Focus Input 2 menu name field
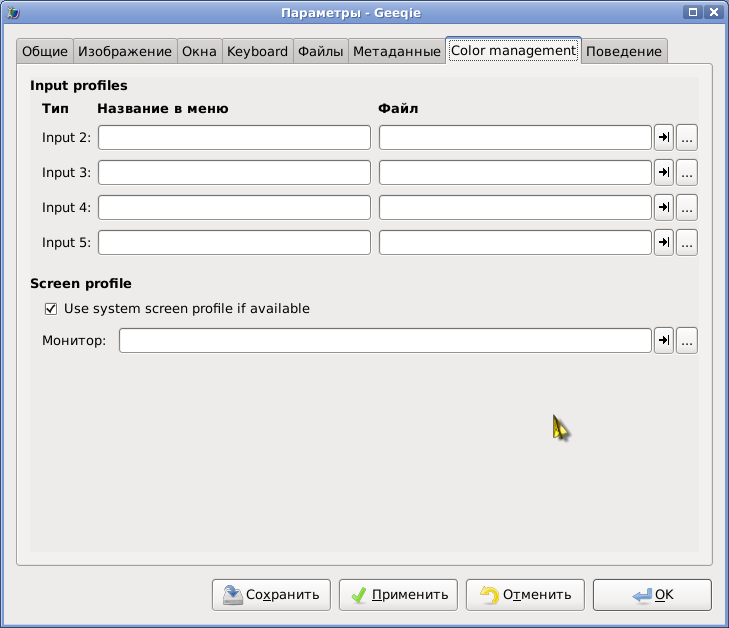 click(x=234, y=138)
